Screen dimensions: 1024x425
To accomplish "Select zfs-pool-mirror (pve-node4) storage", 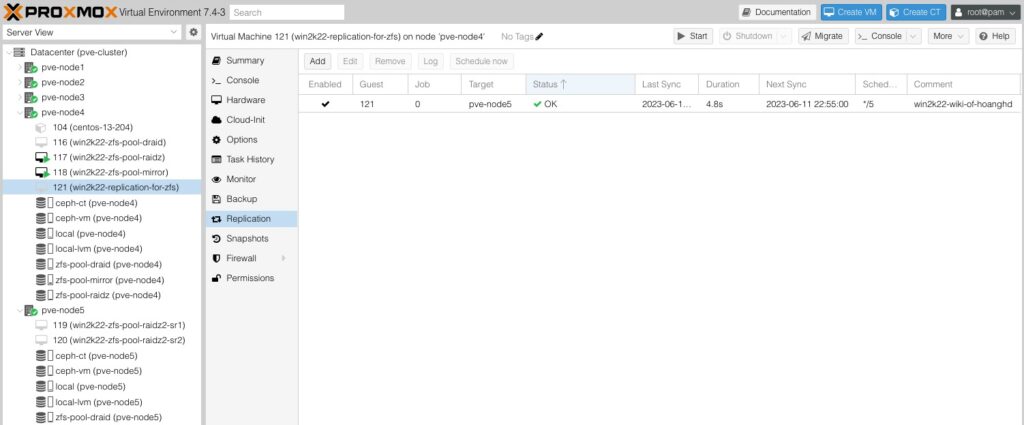I will [x=101, y=280].
